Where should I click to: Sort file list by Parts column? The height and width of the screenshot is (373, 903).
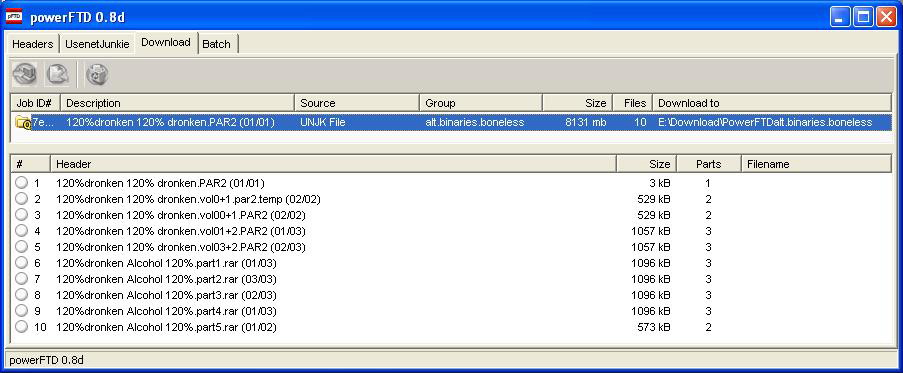pyautogui.click(x=708, y=164)
